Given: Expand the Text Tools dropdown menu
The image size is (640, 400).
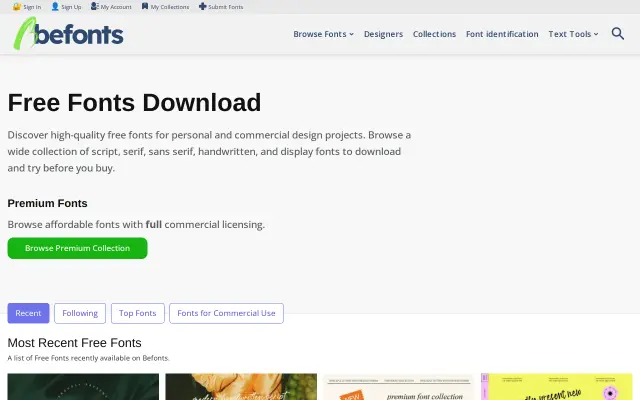Looking at the screenshot, I should (x=573, y=34).
